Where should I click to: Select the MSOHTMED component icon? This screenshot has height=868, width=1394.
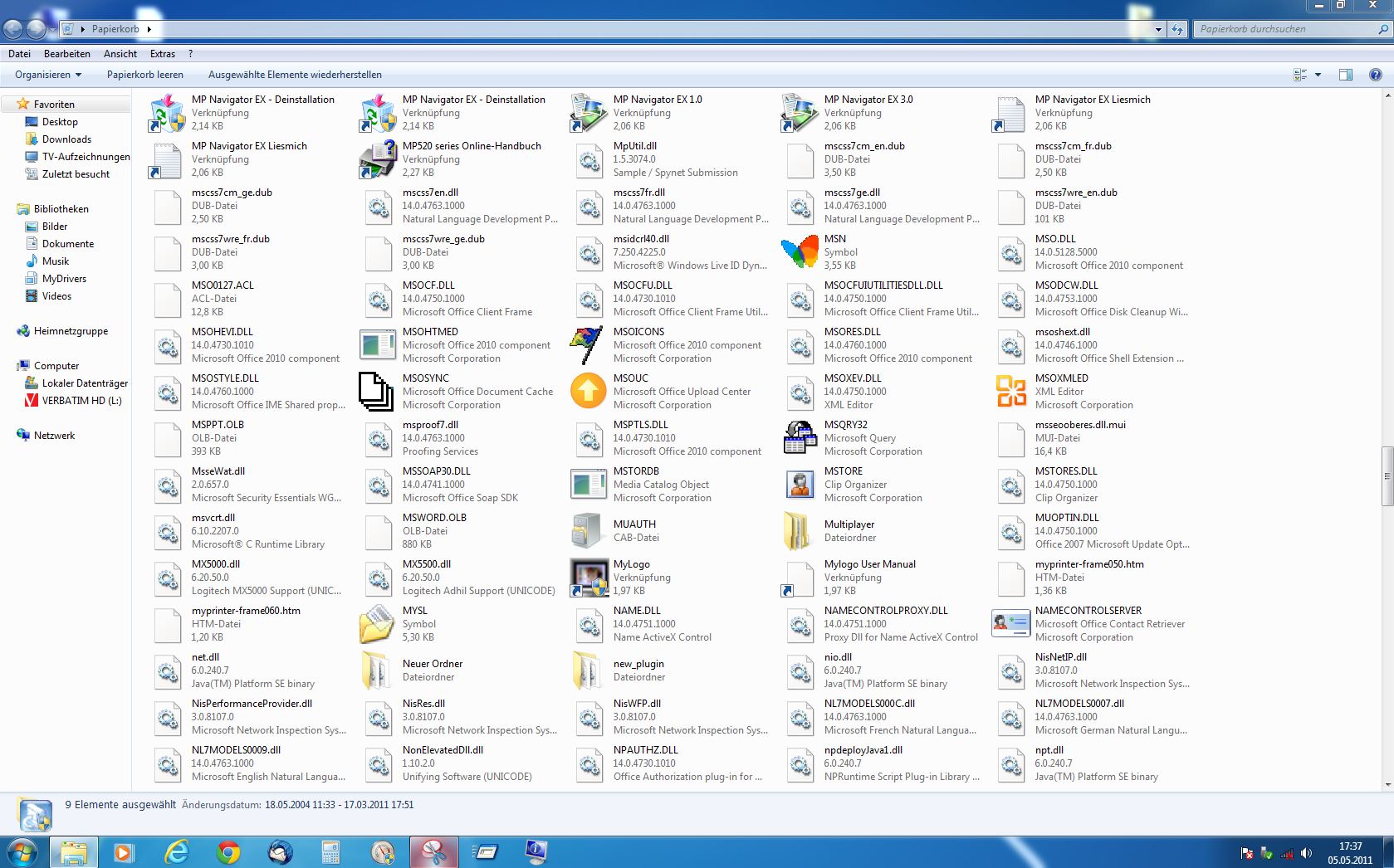click(x=378, y=345)
